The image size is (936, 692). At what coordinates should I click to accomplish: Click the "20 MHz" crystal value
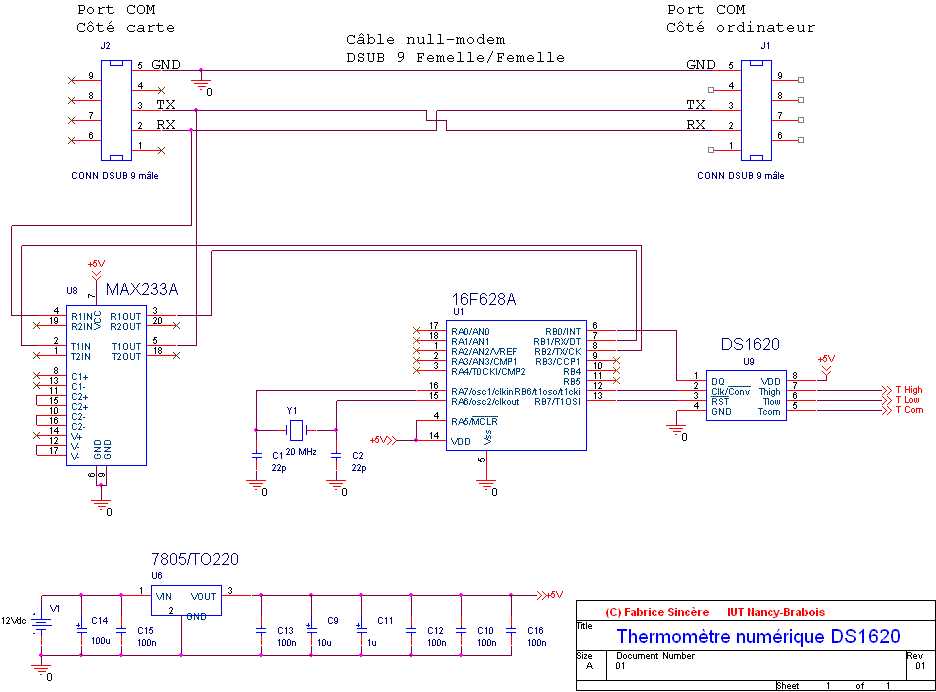[301, 452]
